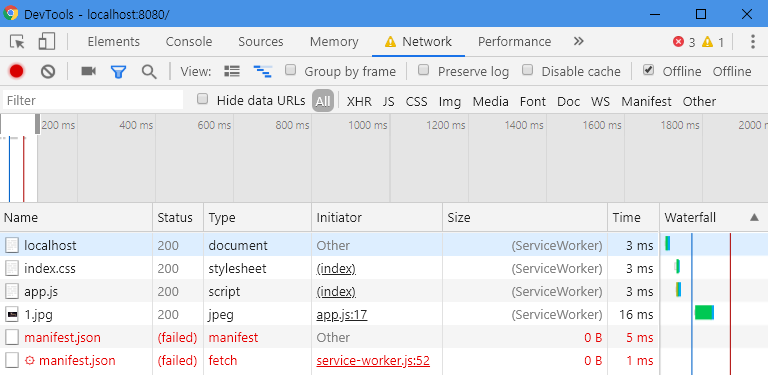This screenshot has height=375, width=768.
Task: Enable Group by frame checkbox
Action: coord(291,70)
